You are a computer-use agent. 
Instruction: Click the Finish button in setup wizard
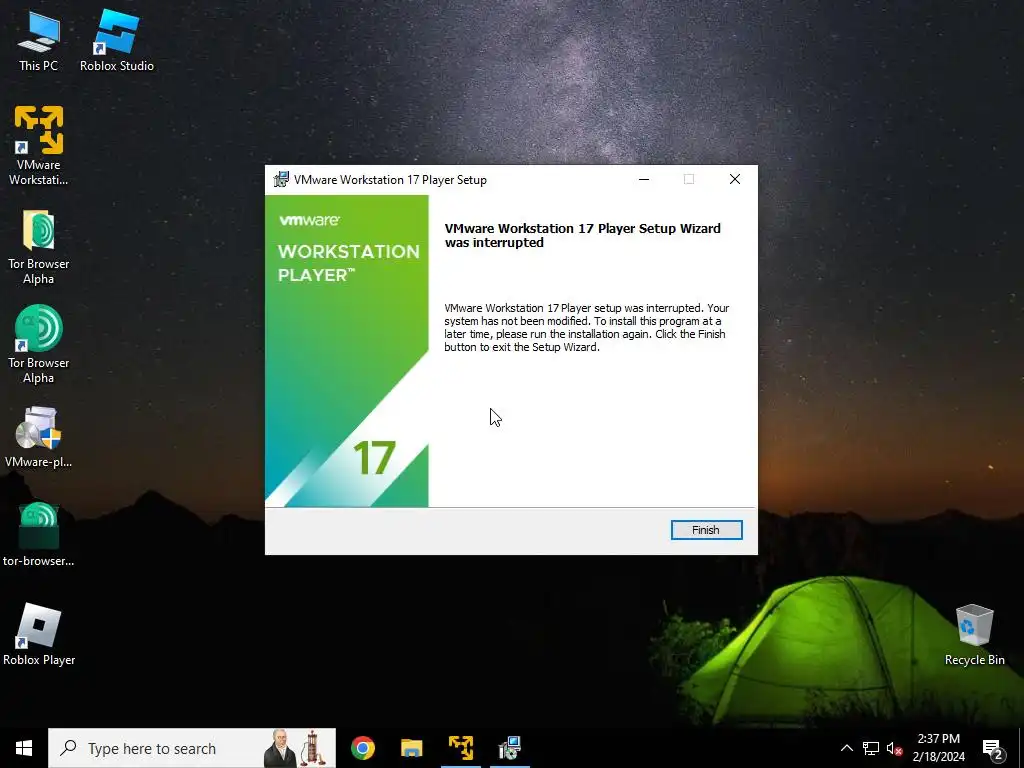pos(706,530)
